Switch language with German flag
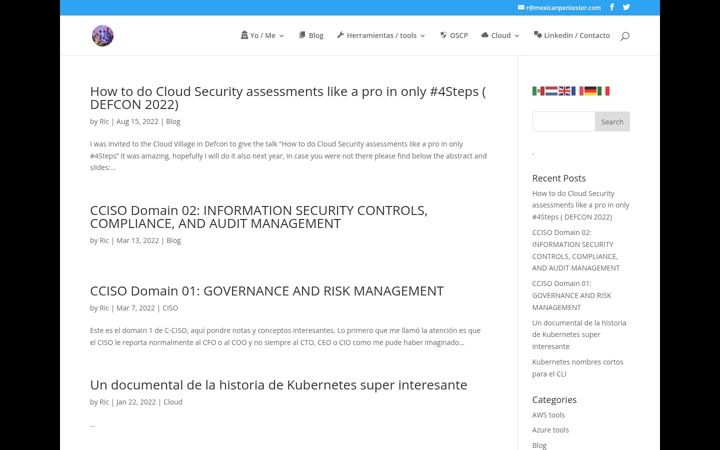This screenshot has height=450, width=720. tap(590, 91)
